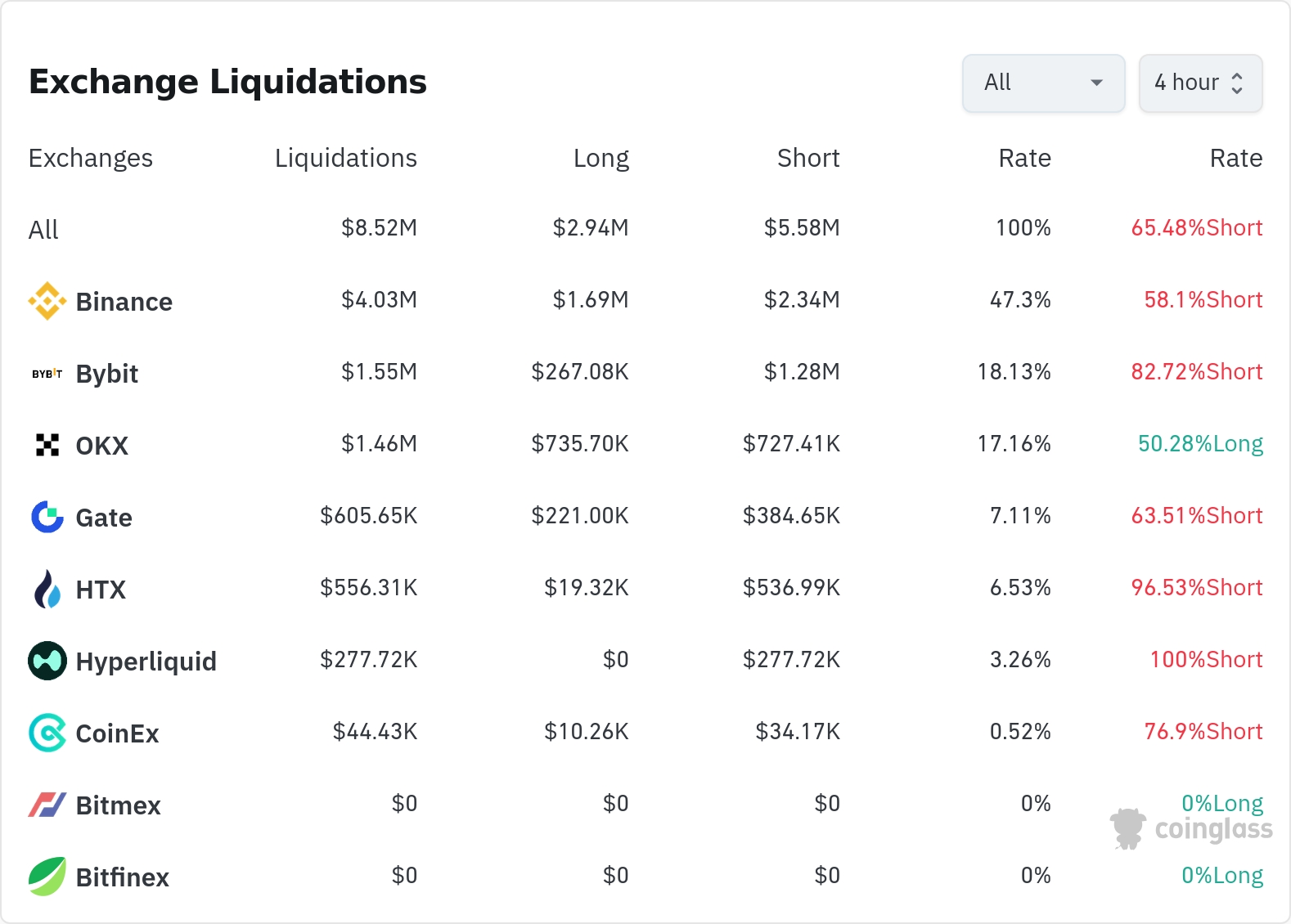Image resolution: width=1291 pixels, height=924 pixels.
Task: Click the OKX logo icon
Action: pyautogui.click(x=47, y=445)
